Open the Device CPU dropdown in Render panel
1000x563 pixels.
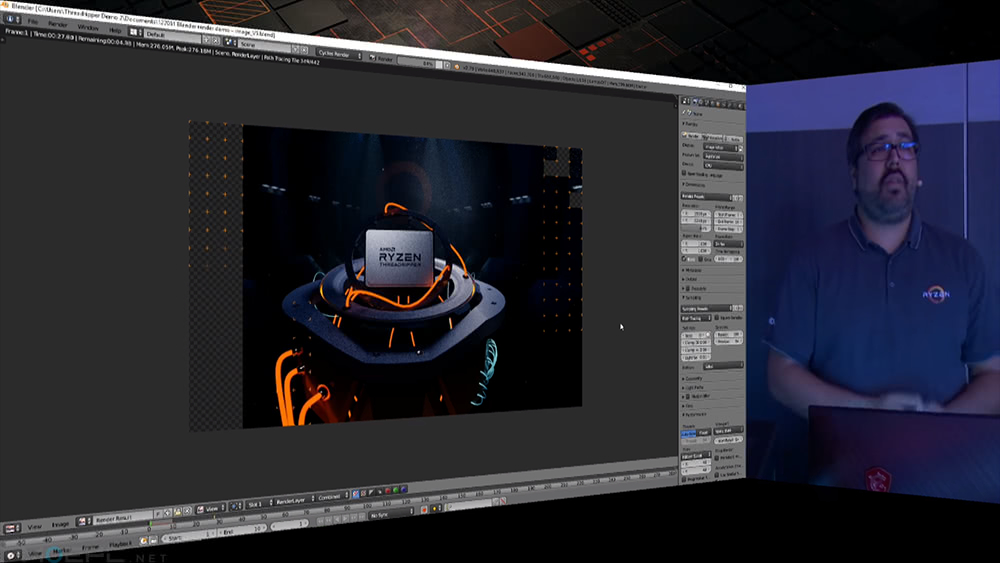pyautogui.click(x=723, y=166)
